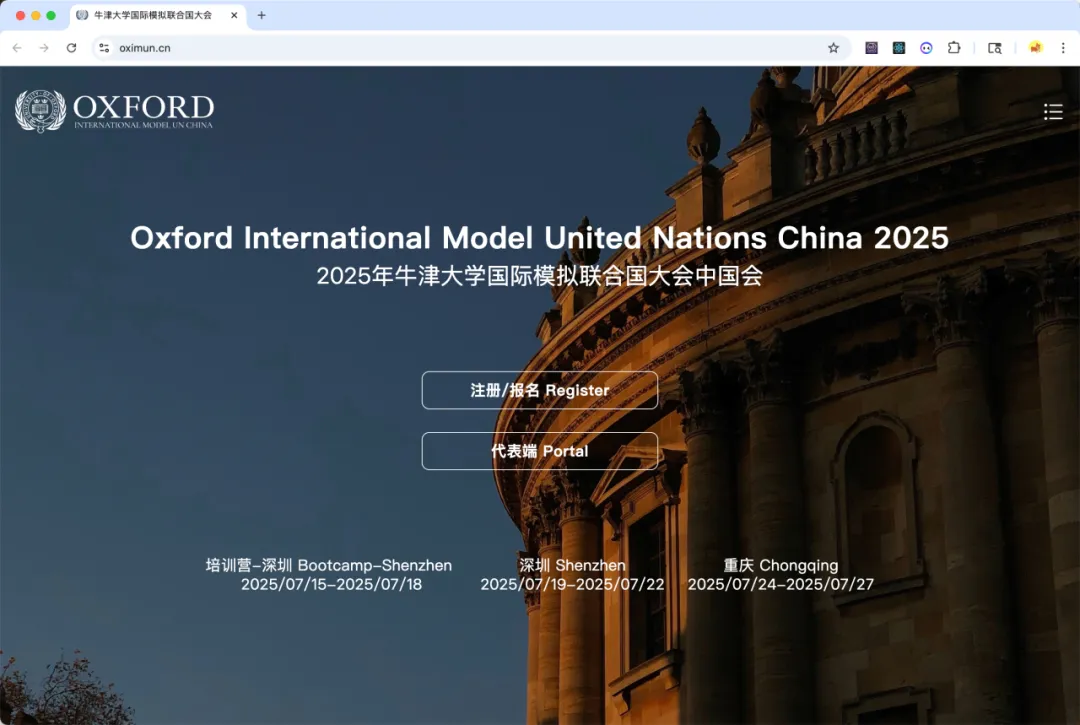Open the tab search icon in toolbar

pyautogui.click(x=994, y=48)
